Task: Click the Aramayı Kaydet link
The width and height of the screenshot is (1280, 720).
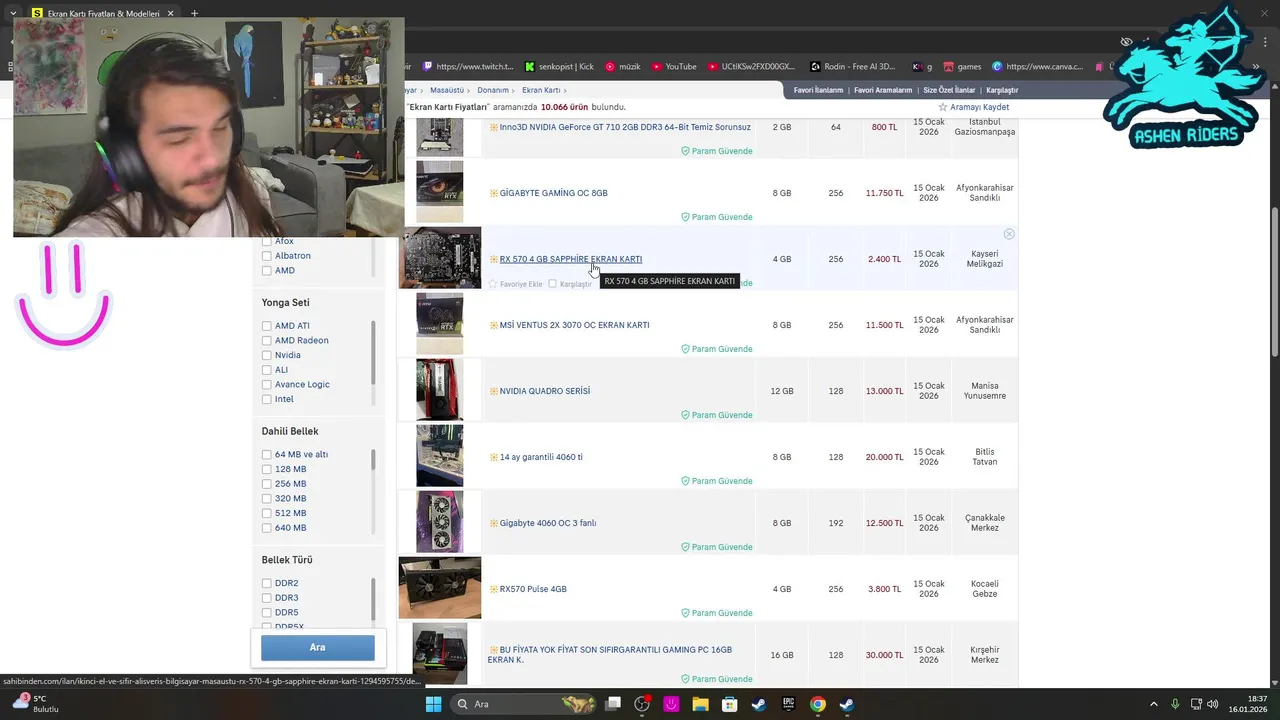Action: pyautogui.click(x=979, y=107)
